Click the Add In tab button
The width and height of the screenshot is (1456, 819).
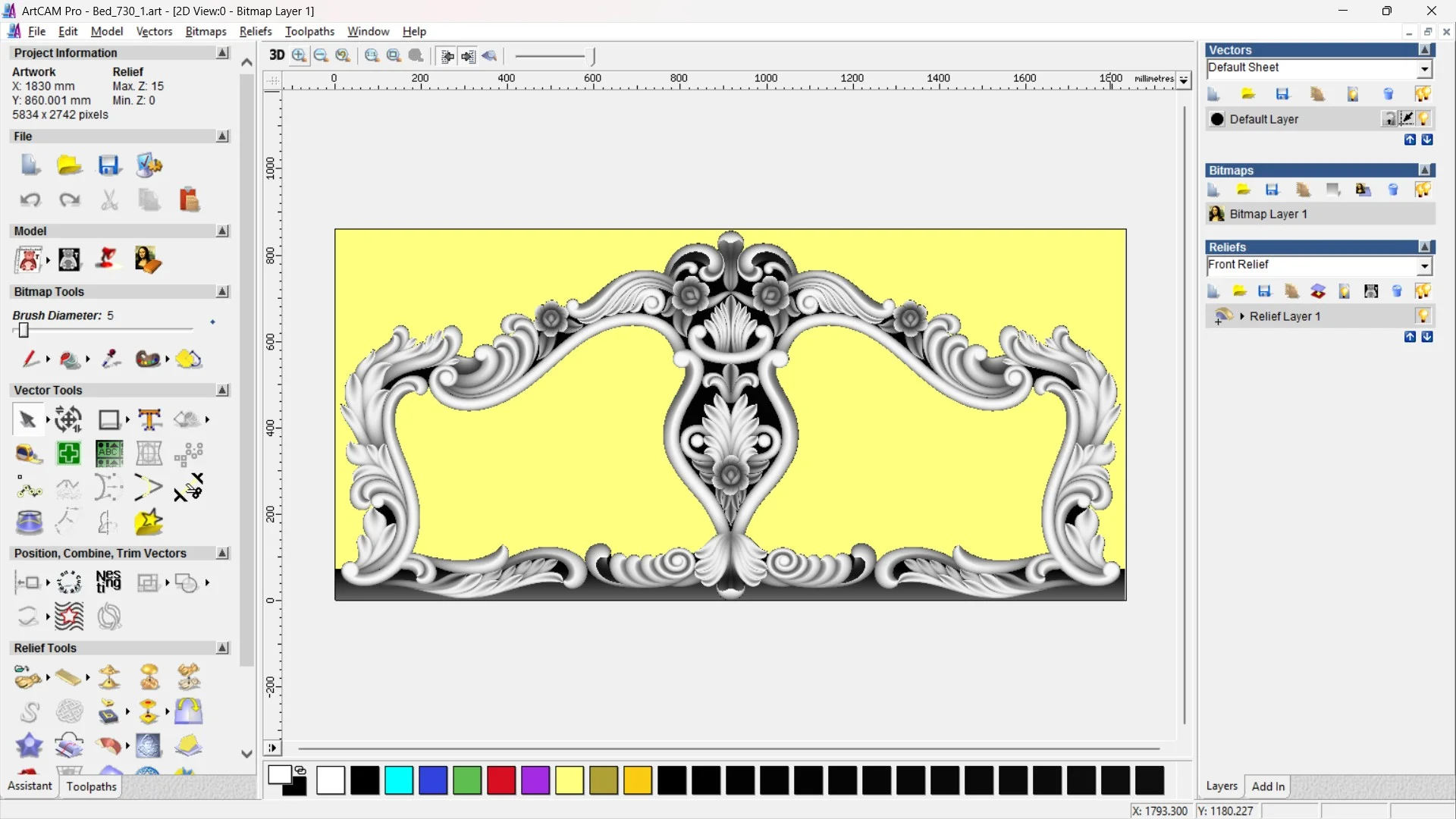pos(1268,786)
